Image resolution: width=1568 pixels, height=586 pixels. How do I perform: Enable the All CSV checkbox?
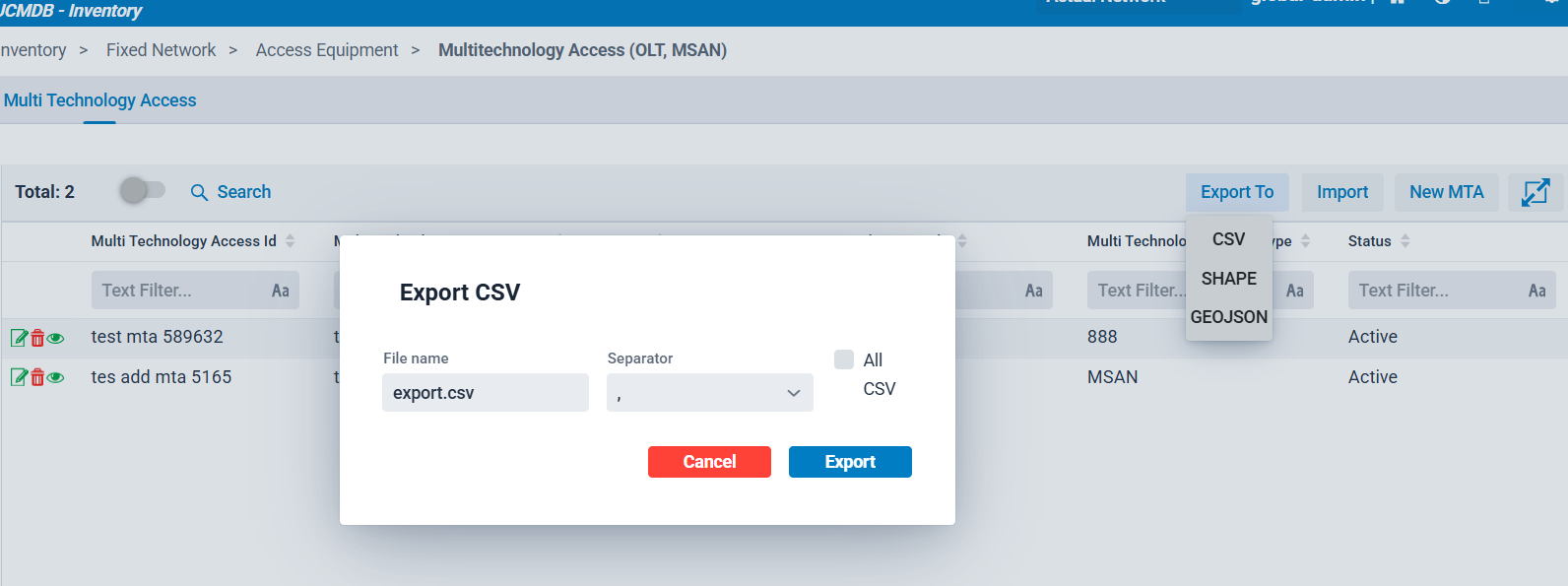844,359
